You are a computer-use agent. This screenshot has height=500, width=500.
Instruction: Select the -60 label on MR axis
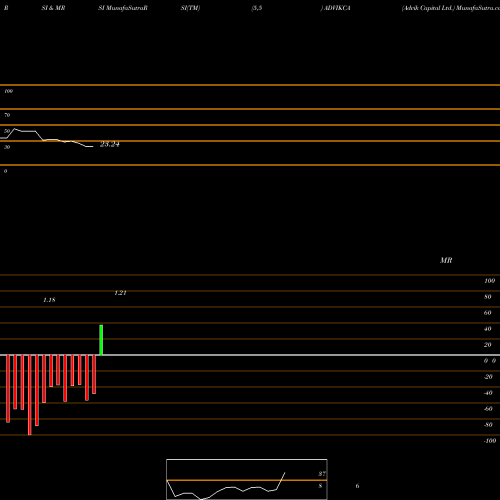[x=488, y=409]
